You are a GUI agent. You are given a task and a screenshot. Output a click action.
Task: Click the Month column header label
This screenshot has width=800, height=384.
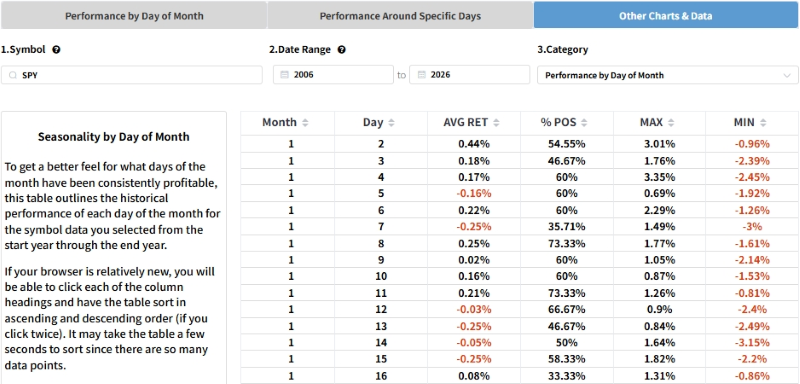coord(279,122)
